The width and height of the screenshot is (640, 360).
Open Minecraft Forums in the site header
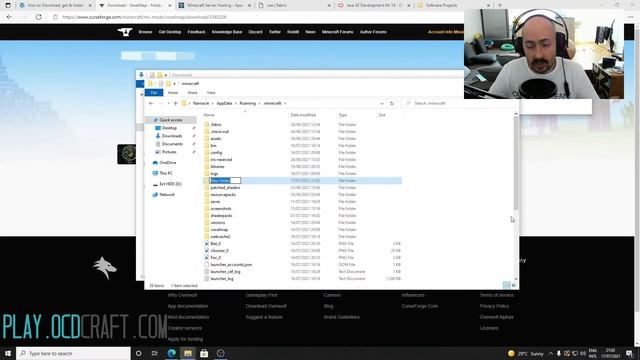(x=337, y=32)
